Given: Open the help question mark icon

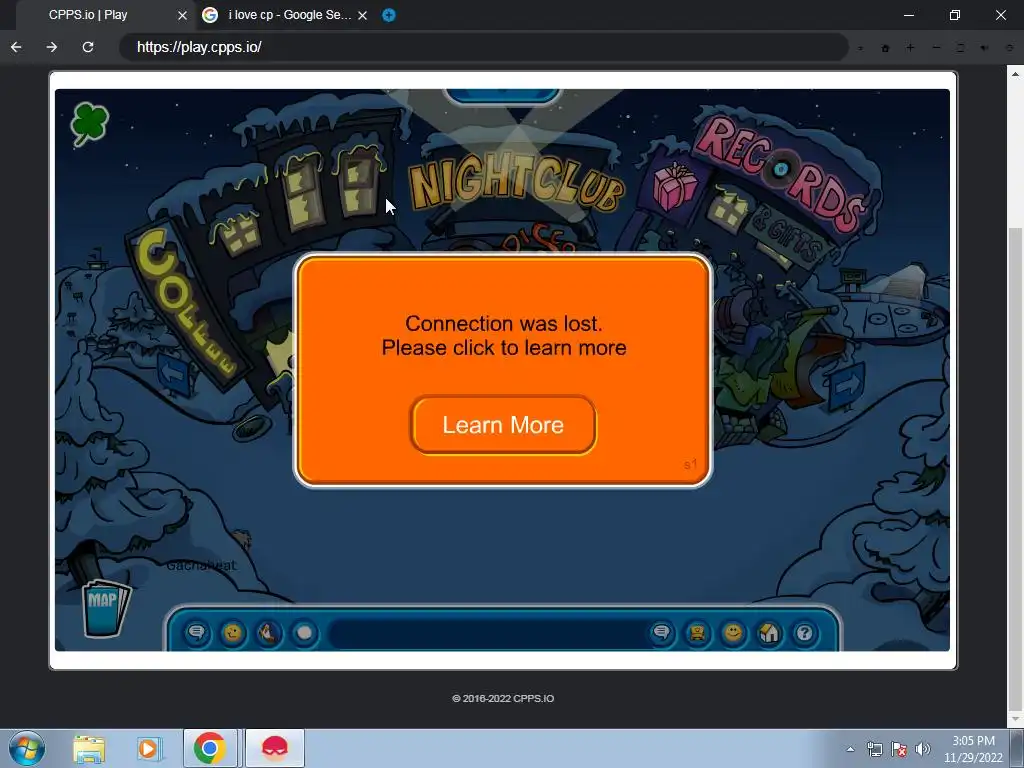Looking at the screenshot, I should point(805,633).
